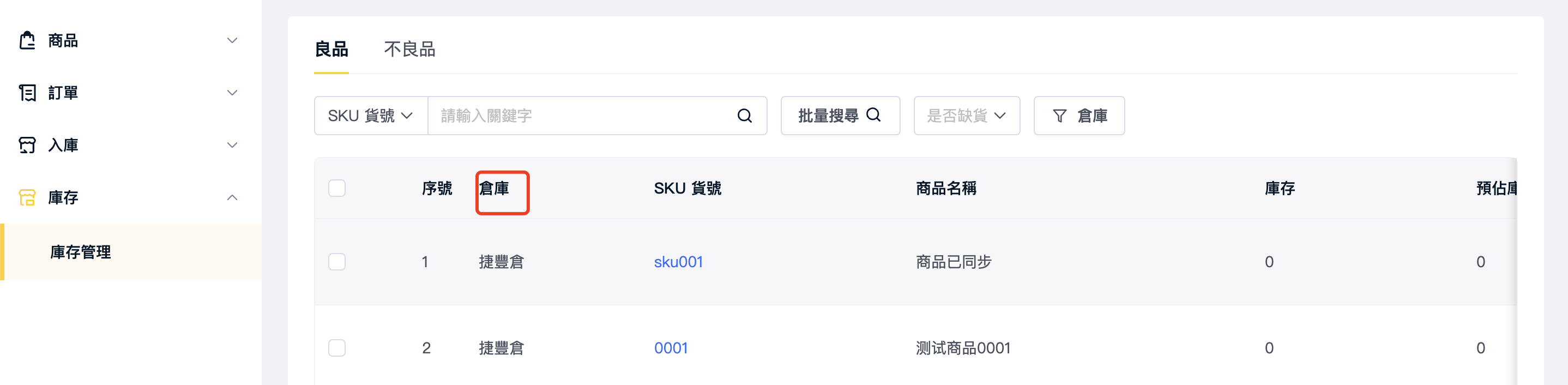This screenshot has height=385, width=1568.
Task: Toggle the select-all checkbox in table header
Action: click(336, 188)
